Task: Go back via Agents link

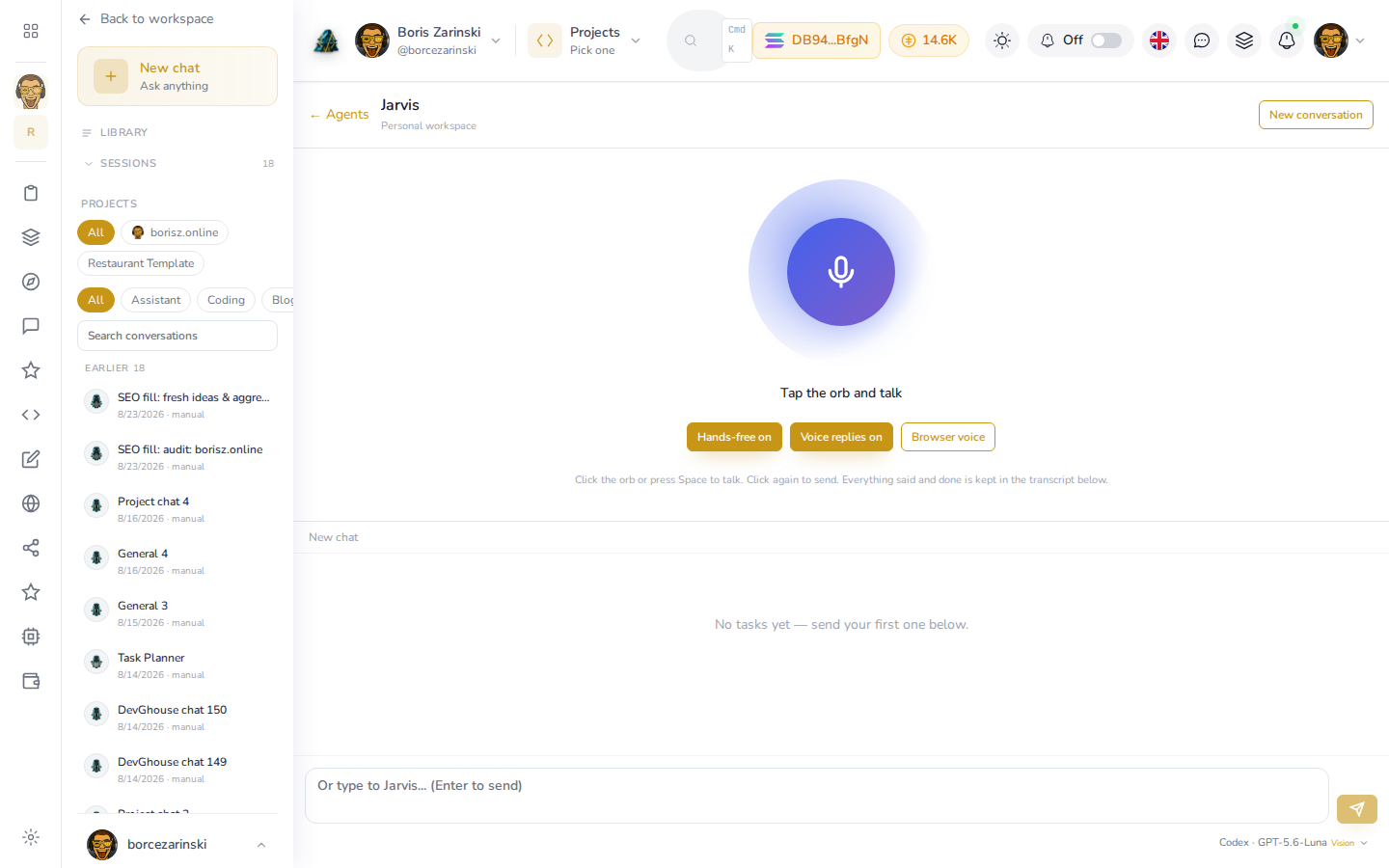Action: [339, 115]
